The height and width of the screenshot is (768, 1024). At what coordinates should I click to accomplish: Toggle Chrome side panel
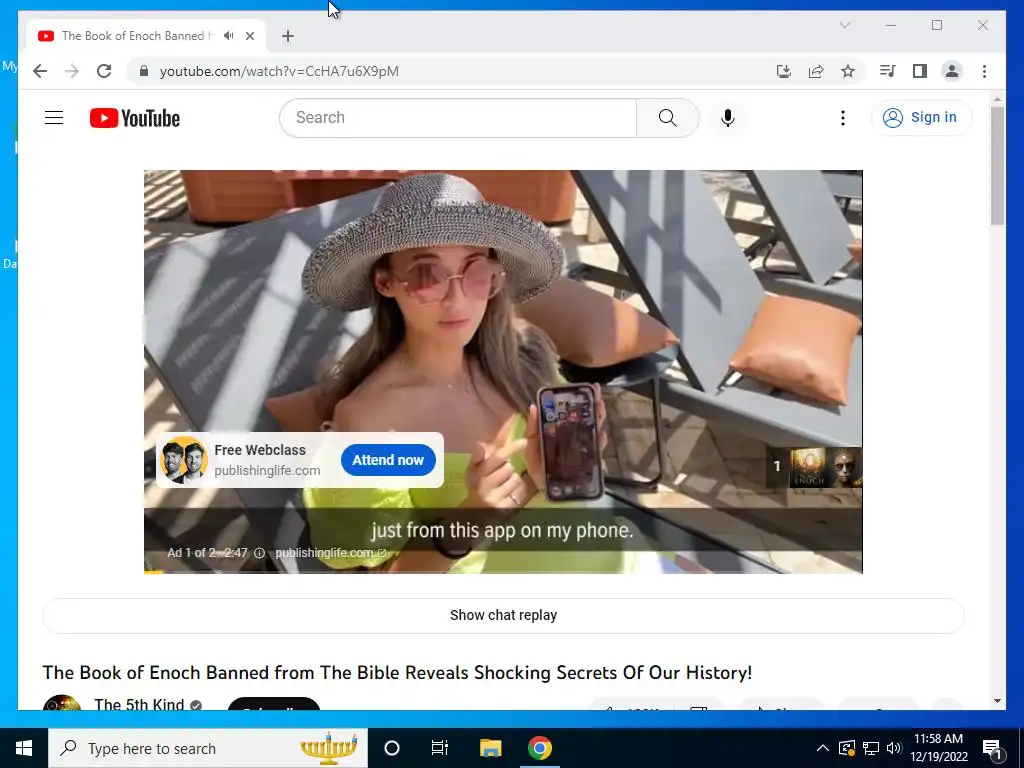[x=920, y=71]
